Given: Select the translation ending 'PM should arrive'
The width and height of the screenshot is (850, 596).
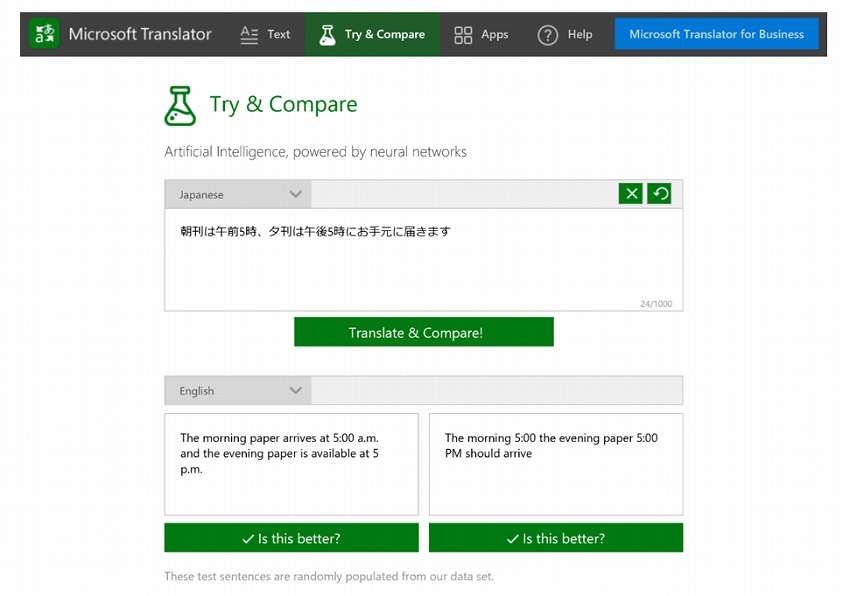Looking at the screenshot, I should (x=556, y=464).
